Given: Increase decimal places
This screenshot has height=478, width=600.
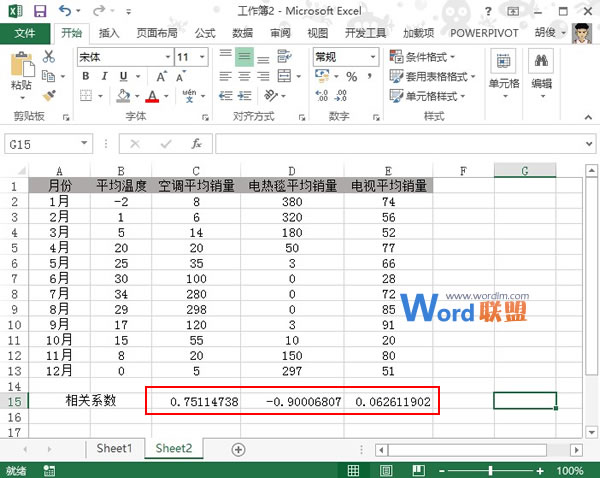Looking at the screenshot, I should point(322,95).
